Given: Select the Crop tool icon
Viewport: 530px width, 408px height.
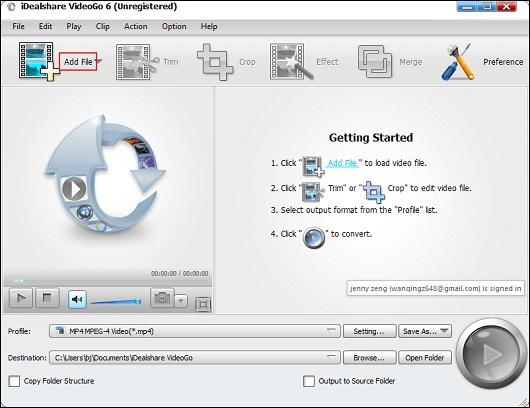Looking at the screenshot, I should (x=215, y=62).
